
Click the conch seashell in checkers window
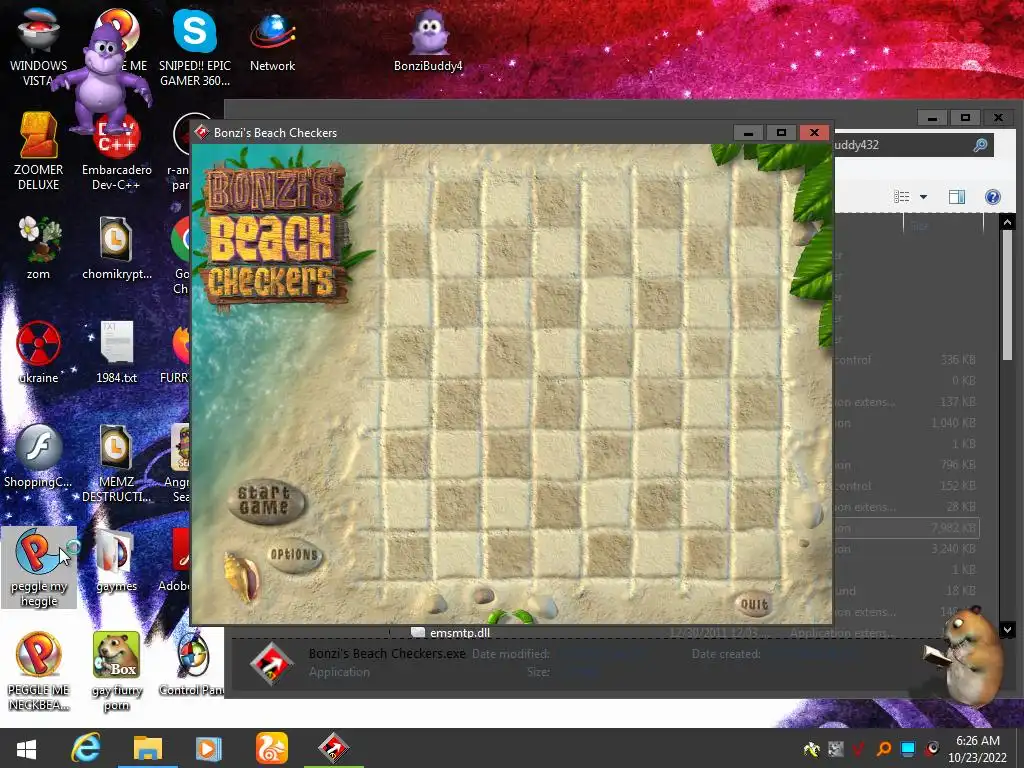point(242,577)
